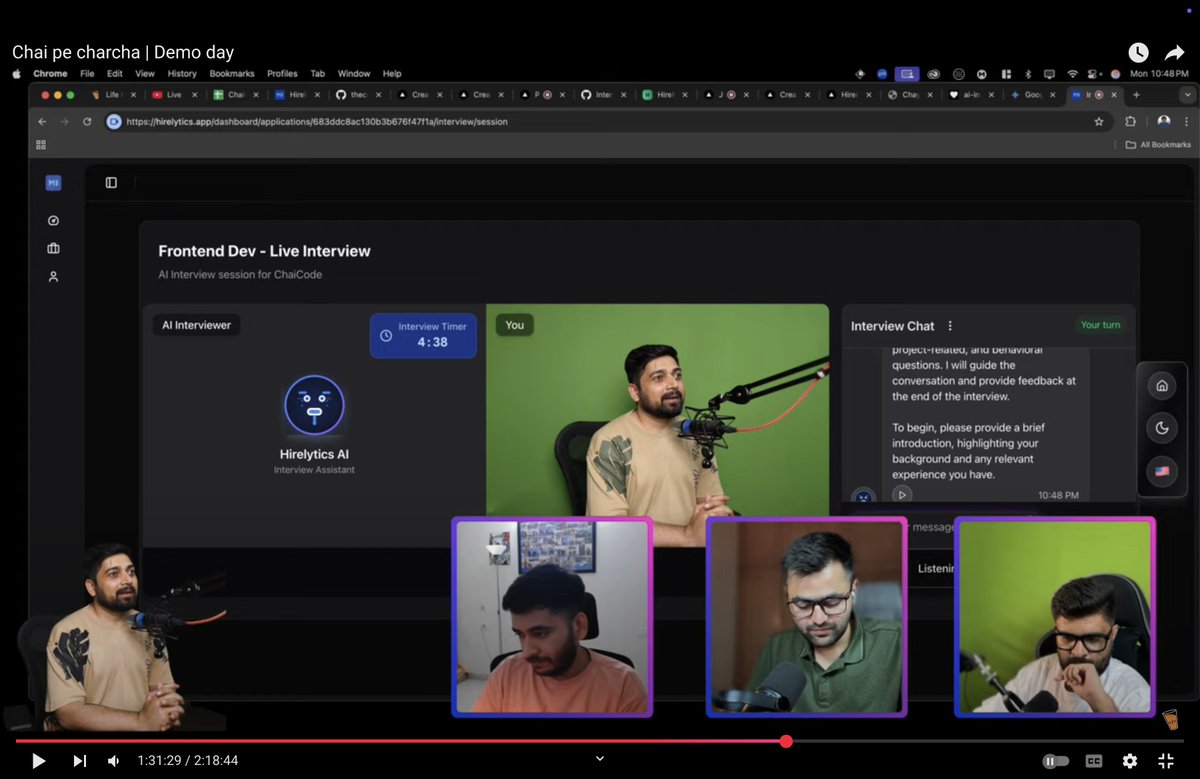Click the Hirelytics logo in sidebar
The width and height of the screenshot is (1200, 779).
[x=53, y=183]
